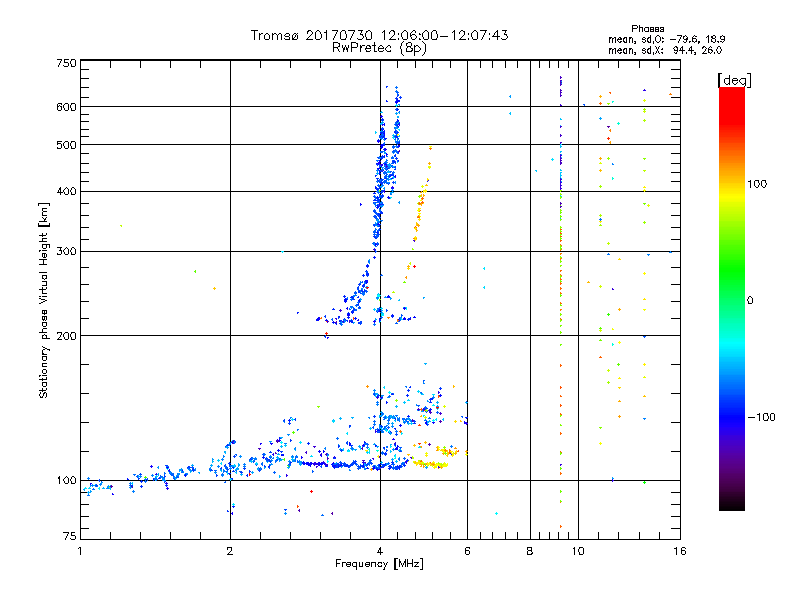Click the y-axis tick label "500"
Image resolution: width=800 pixels, height=600 pixels.
[x=66, y=145]
